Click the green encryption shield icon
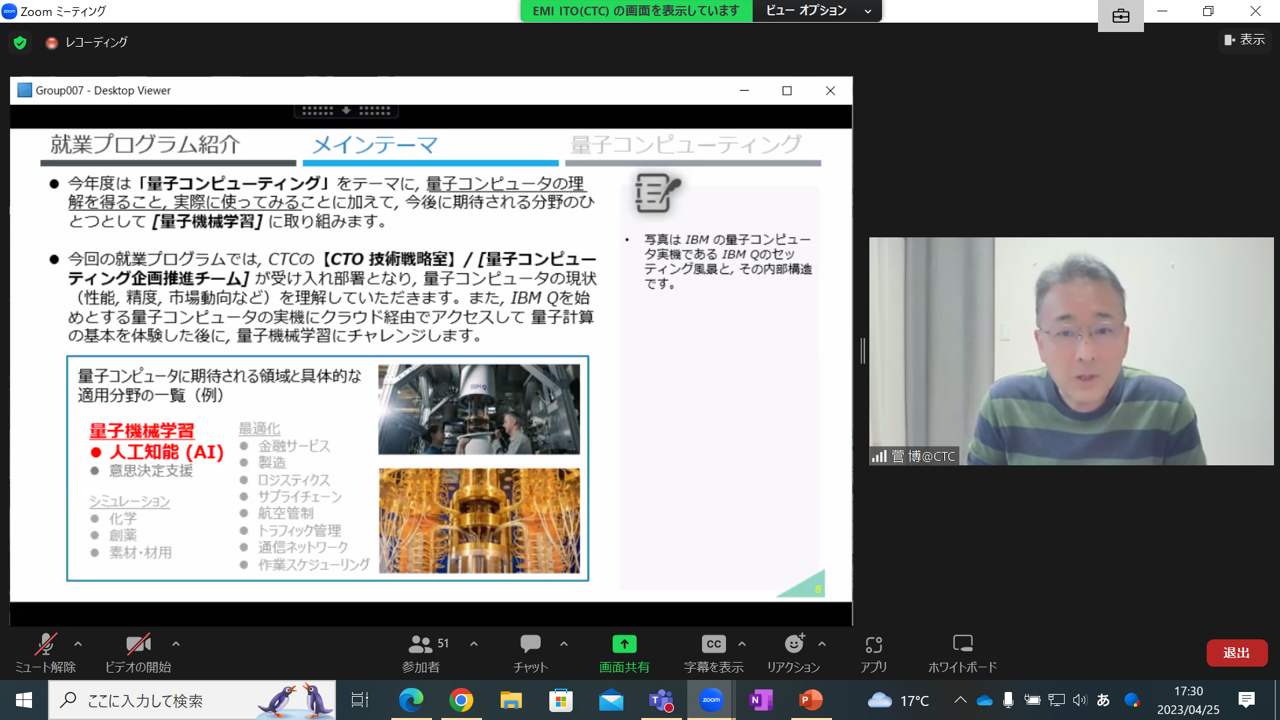Viewport: 1280px width, 720px height. coord(20,43)
